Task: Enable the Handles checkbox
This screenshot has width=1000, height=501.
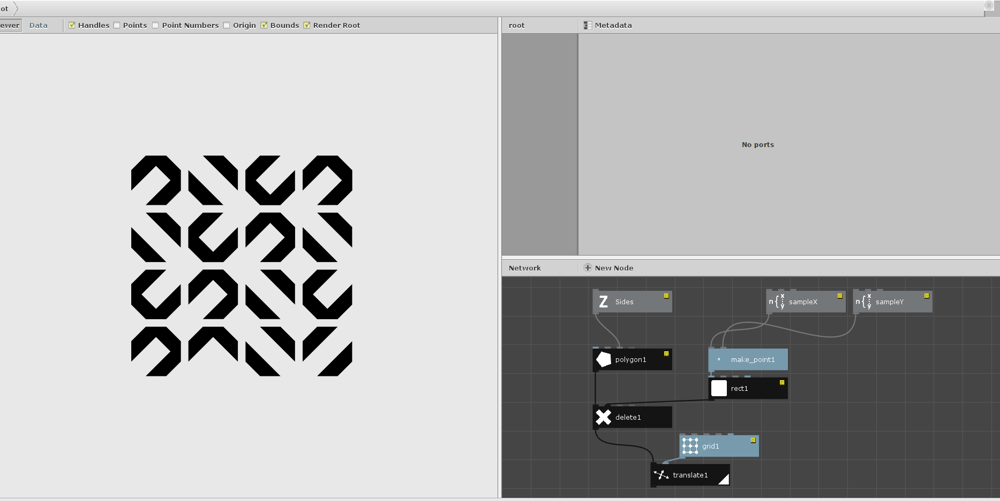Action: pos(72,25)
